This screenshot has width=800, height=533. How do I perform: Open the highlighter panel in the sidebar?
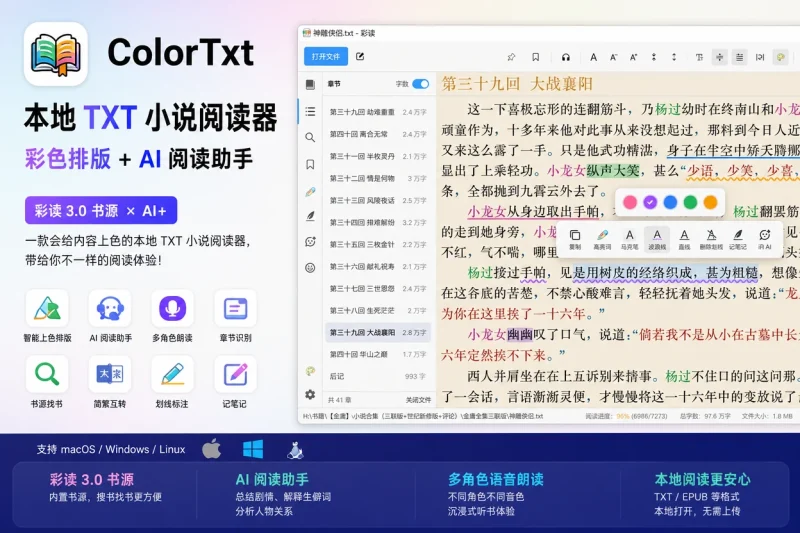click(310, 192)
